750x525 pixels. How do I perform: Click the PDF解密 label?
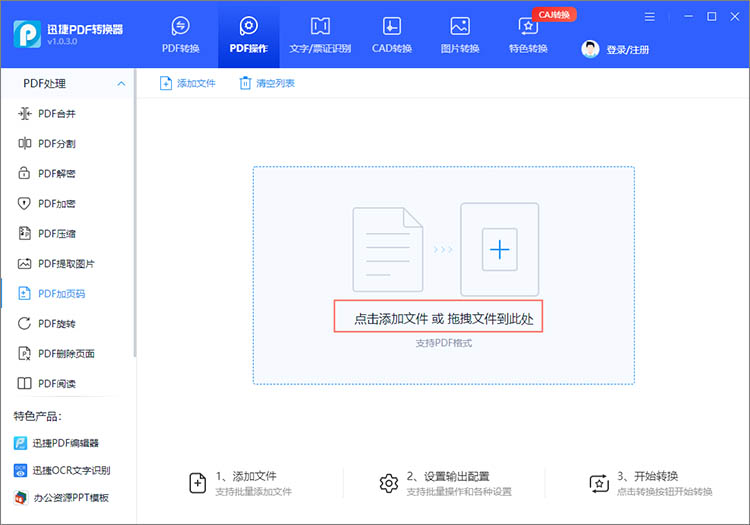pyautogui.click(x=57, y=174)
